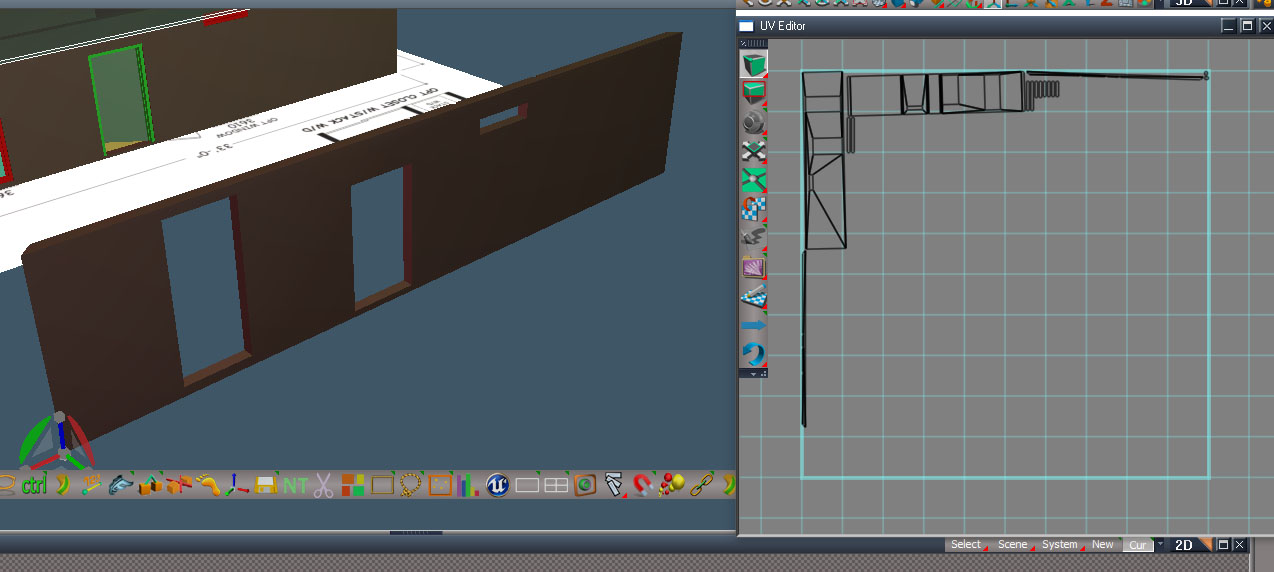The height and width of the screenshot is (572, 1274).
Task: Select the rectangle selection icon
Action: [382, 485]
